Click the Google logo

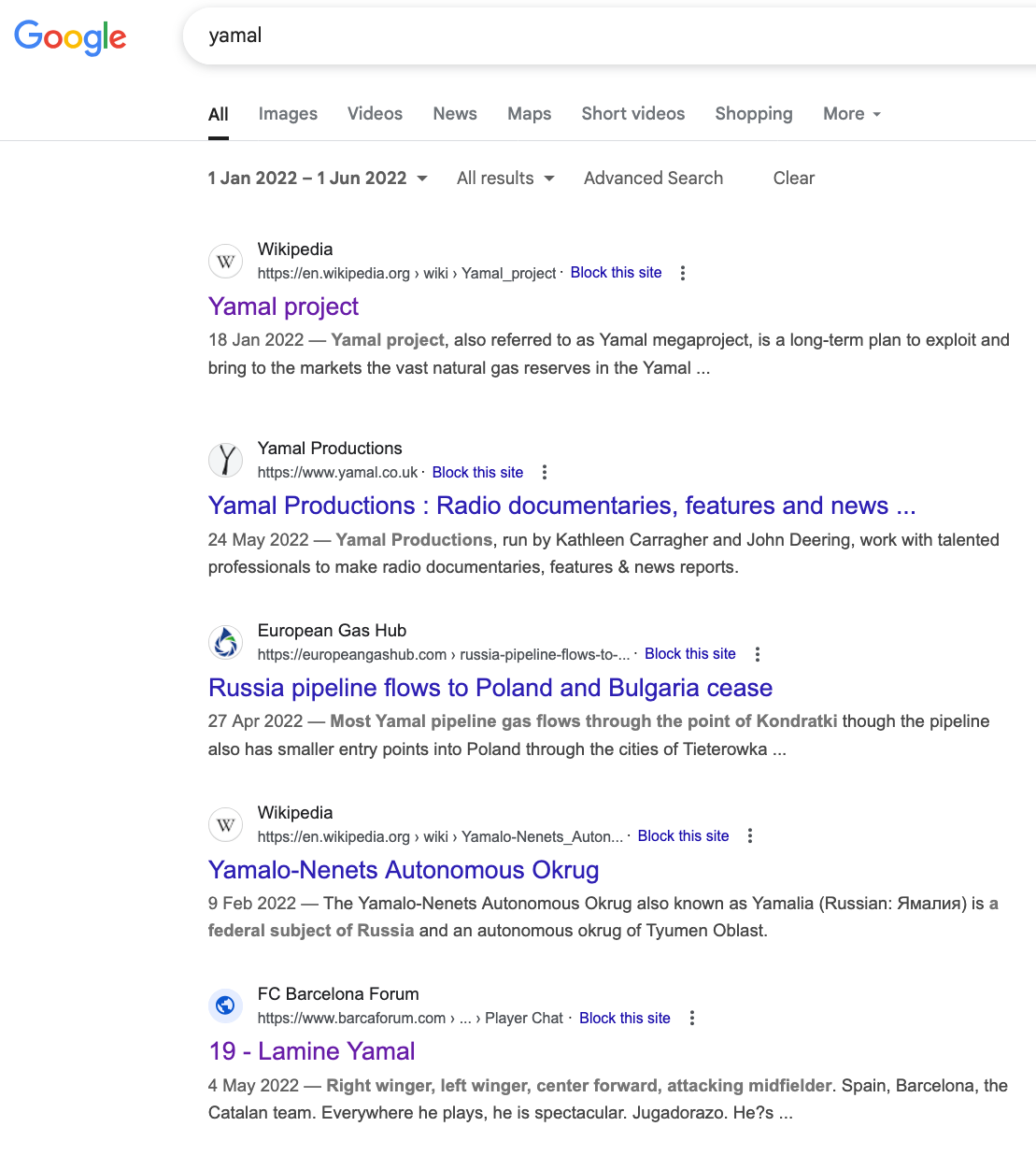click(70, 37)
